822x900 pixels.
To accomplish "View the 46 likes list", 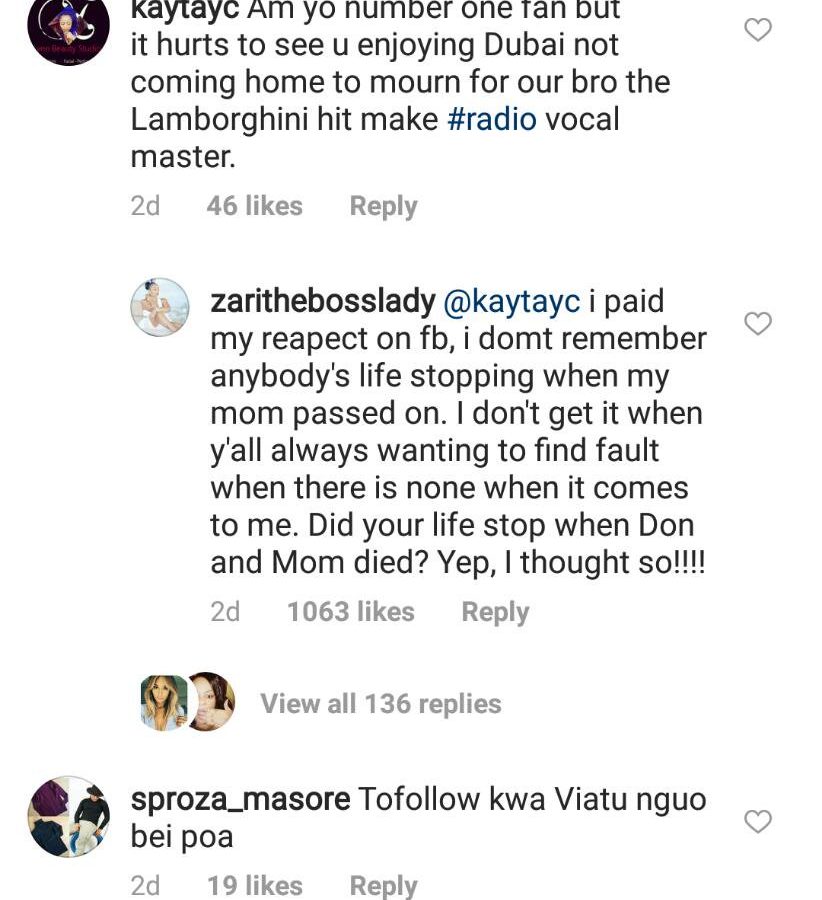I will point(254,206).
